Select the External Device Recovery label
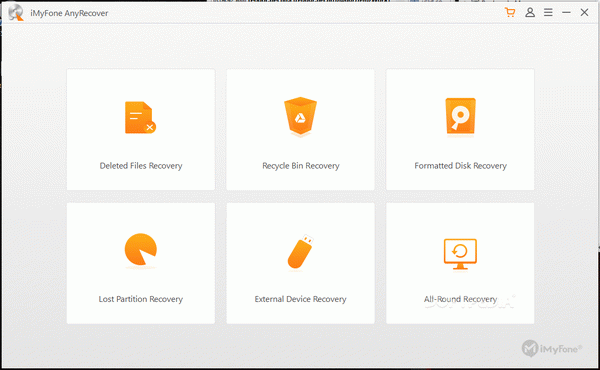The height and width of the screenshot is (370, 600). point(300,299)
